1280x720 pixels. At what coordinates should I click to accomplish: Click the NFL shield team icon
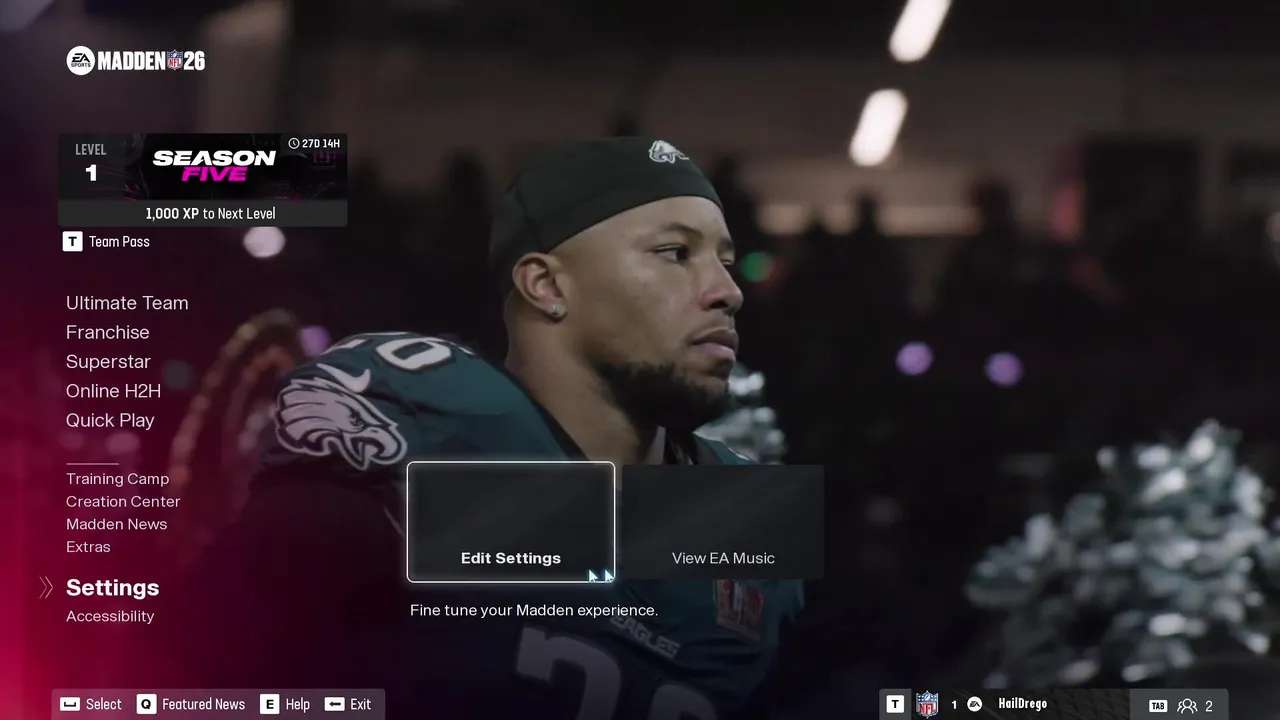pos(927,704)
